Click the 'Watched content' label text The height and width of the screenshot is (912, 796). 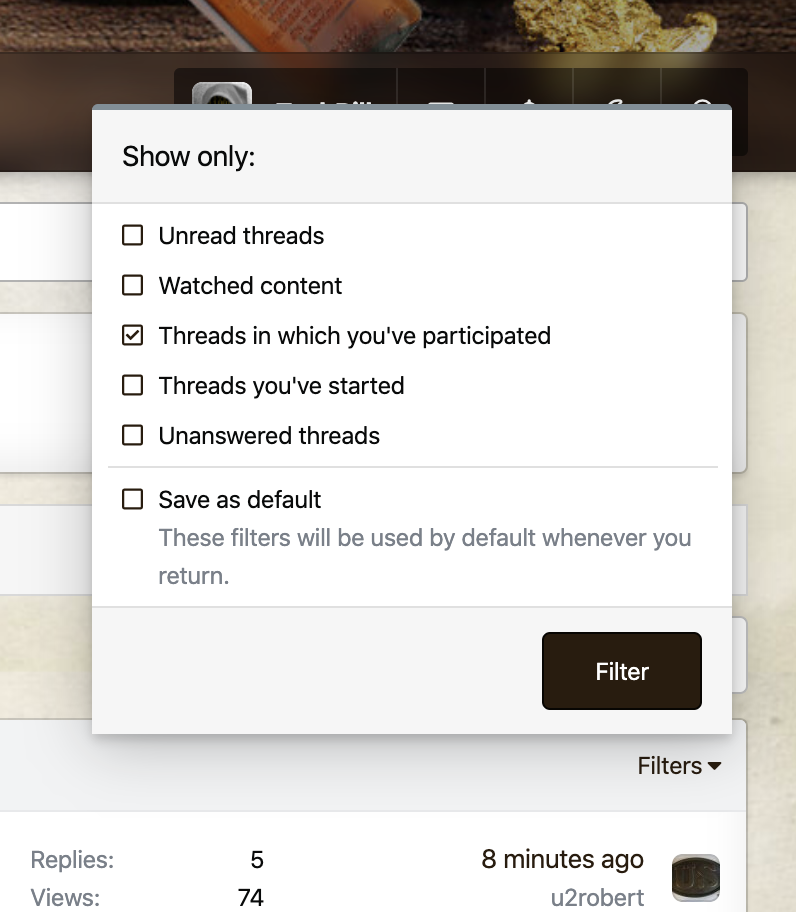coord(250,286)
